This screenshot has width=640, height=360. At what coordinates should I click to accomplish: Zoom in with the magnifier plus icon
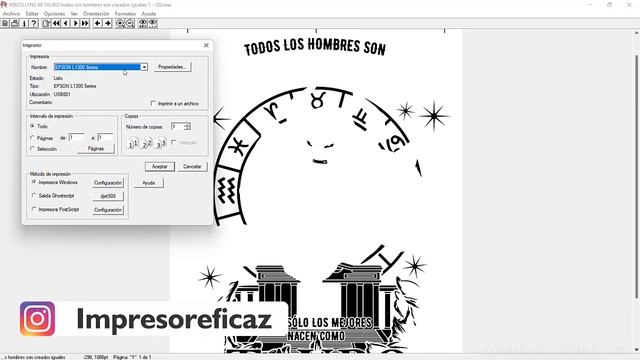click(x=120, y=24)
